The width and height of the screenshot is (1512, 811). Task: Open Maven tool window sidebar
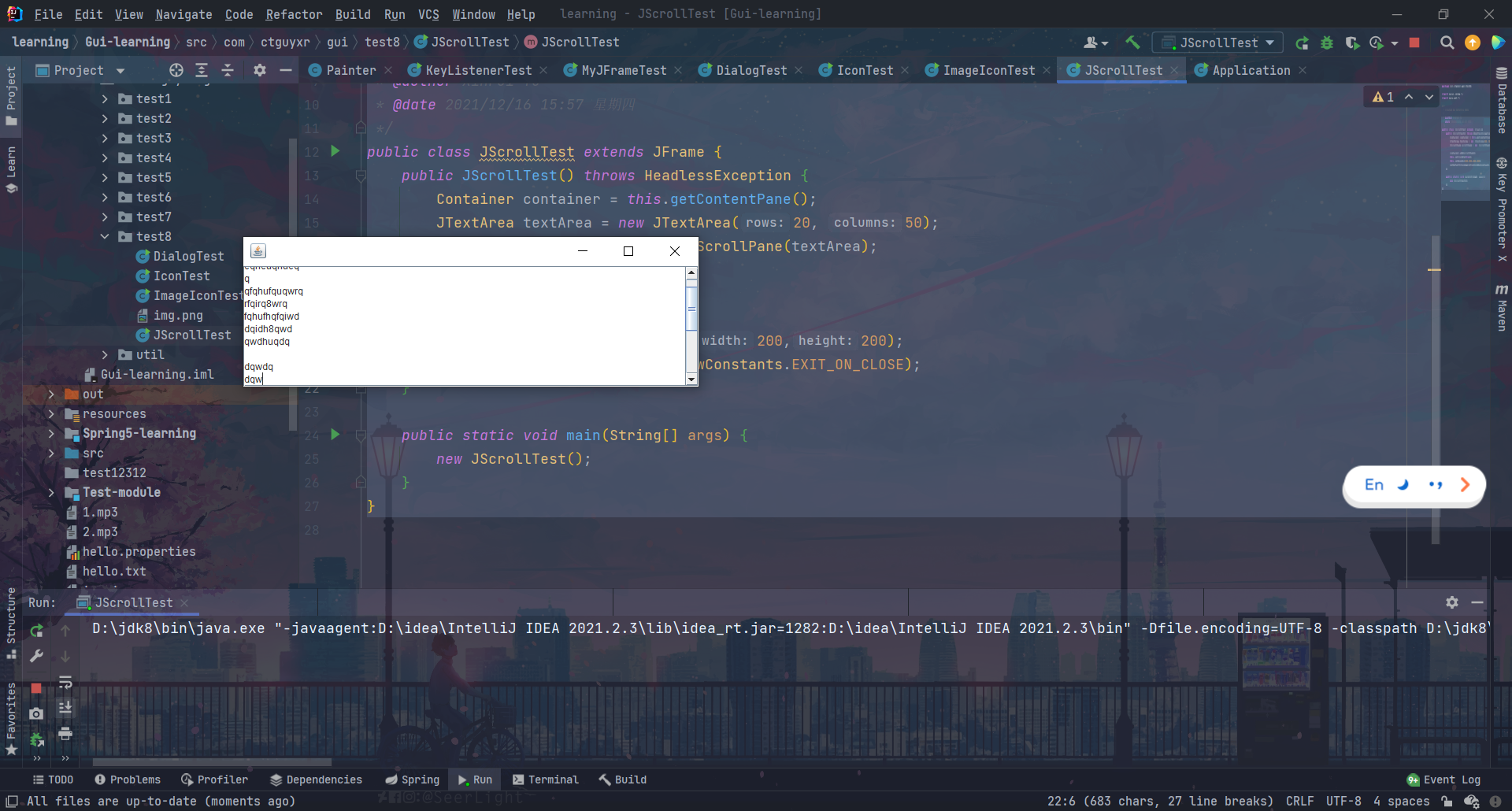[x=1502, y=307]
